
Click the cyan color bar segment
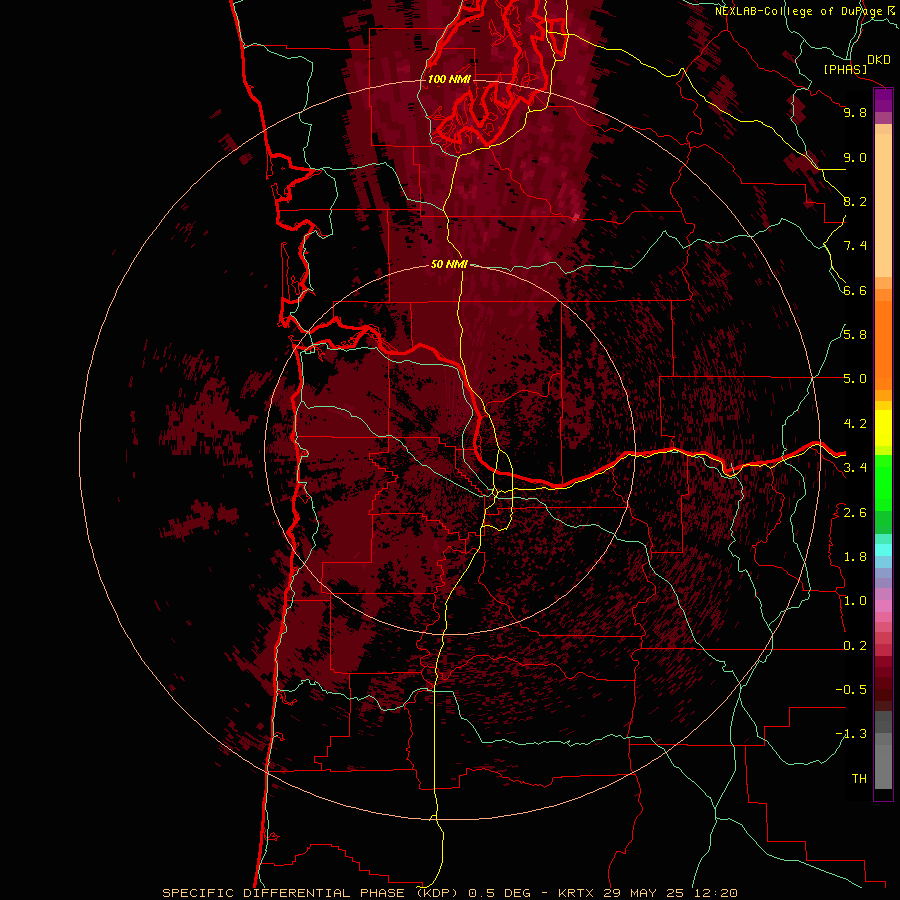pyautogui.click(x=883, y=550)
